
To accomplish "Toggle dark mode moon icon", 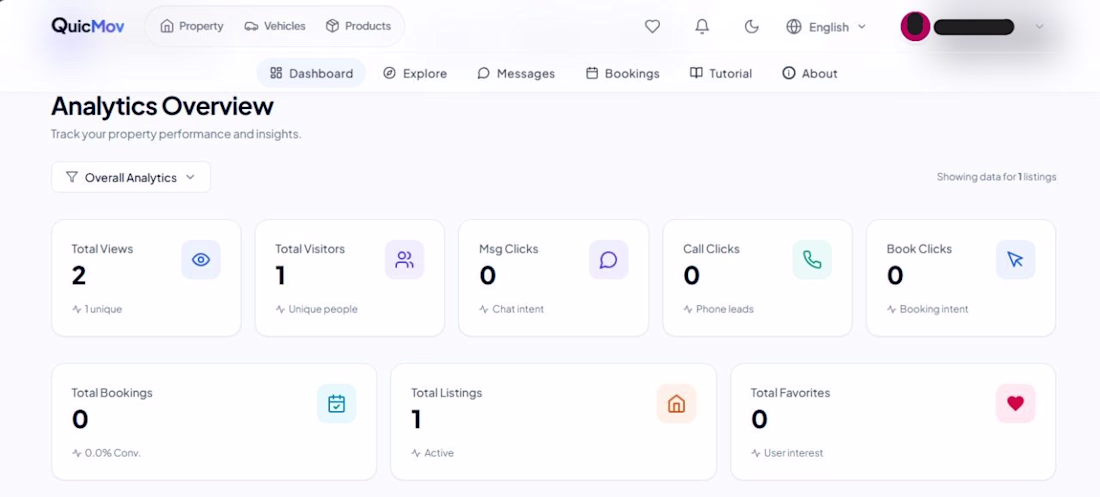I will [751, 27].
